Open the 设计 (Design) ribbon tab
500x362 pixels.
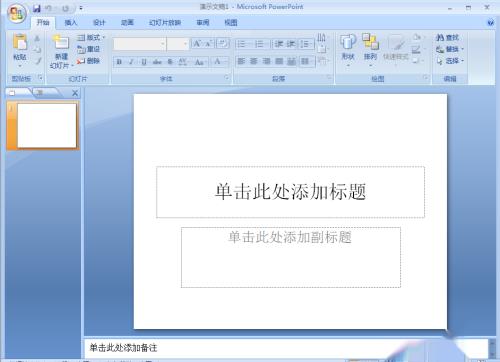pyautogui.click(x=99, y=22)
